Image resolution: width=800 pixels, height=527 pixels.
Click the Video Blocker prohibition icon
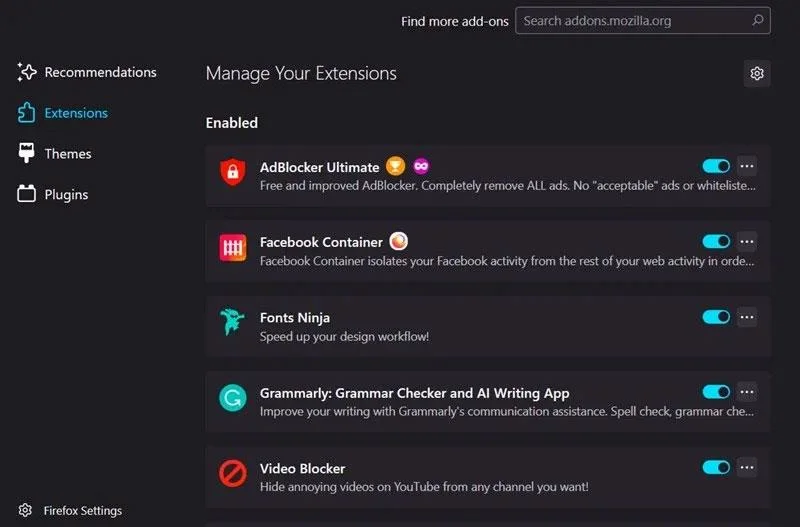233,473
